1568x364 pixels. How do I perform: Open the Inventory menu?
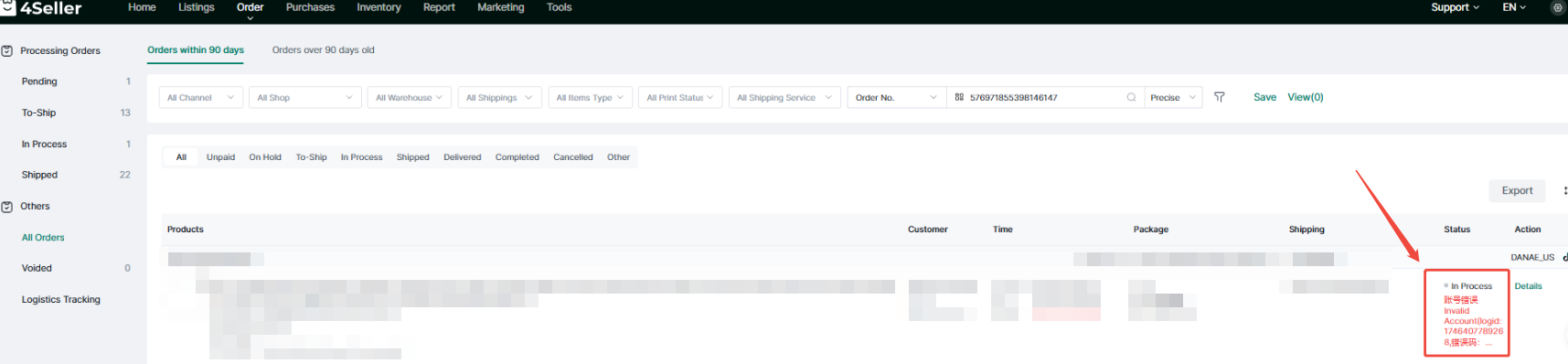pyautogui.click(x=379, y=7)
